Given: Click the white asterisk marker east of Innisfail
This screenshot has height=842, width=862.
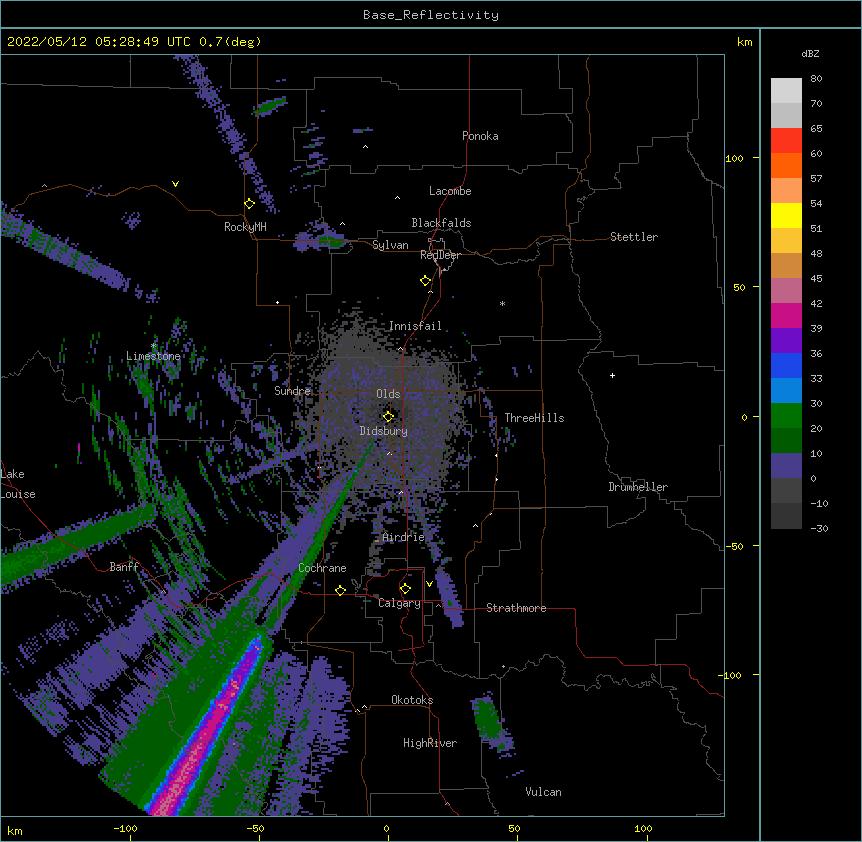Looking at the screenshot, I should (x=502, y=303).
